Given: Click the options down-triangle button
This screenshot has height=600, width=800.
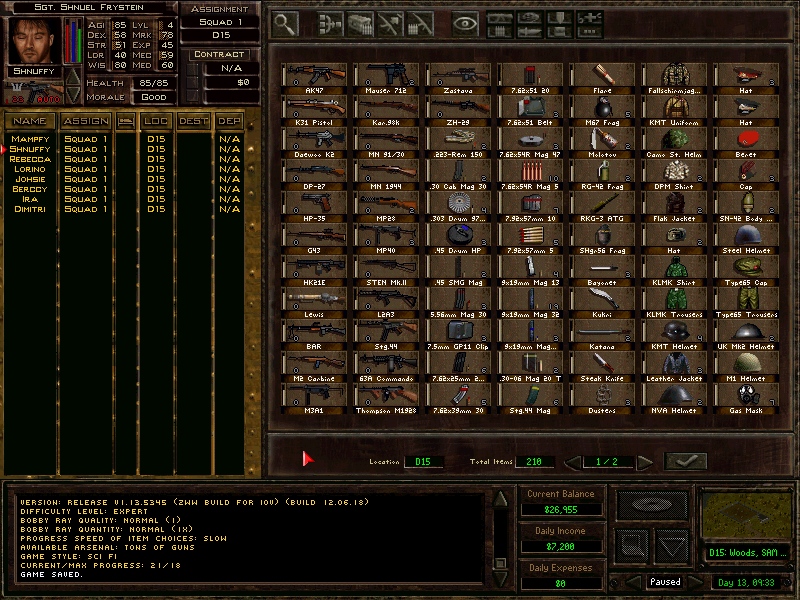Looking at the screenshot, I should (x=672, y=546).
